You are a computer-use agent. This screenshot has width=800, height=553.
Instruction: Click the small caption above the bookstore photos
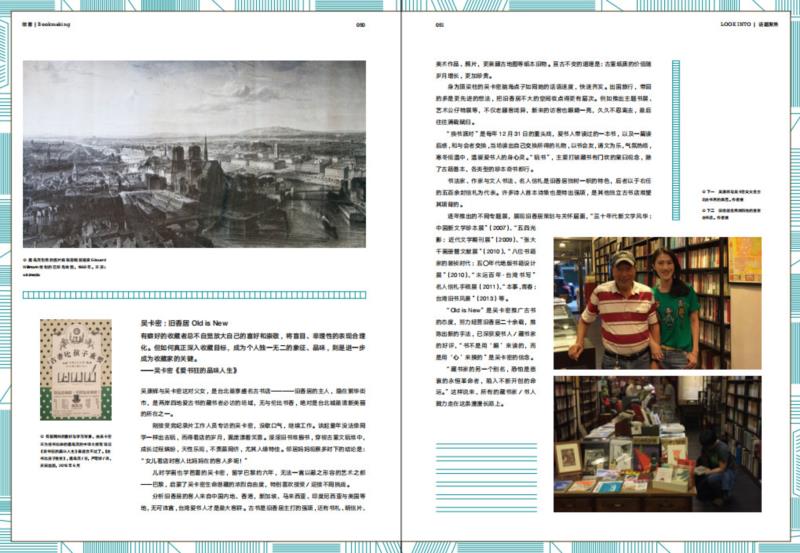tap(731, 204)
